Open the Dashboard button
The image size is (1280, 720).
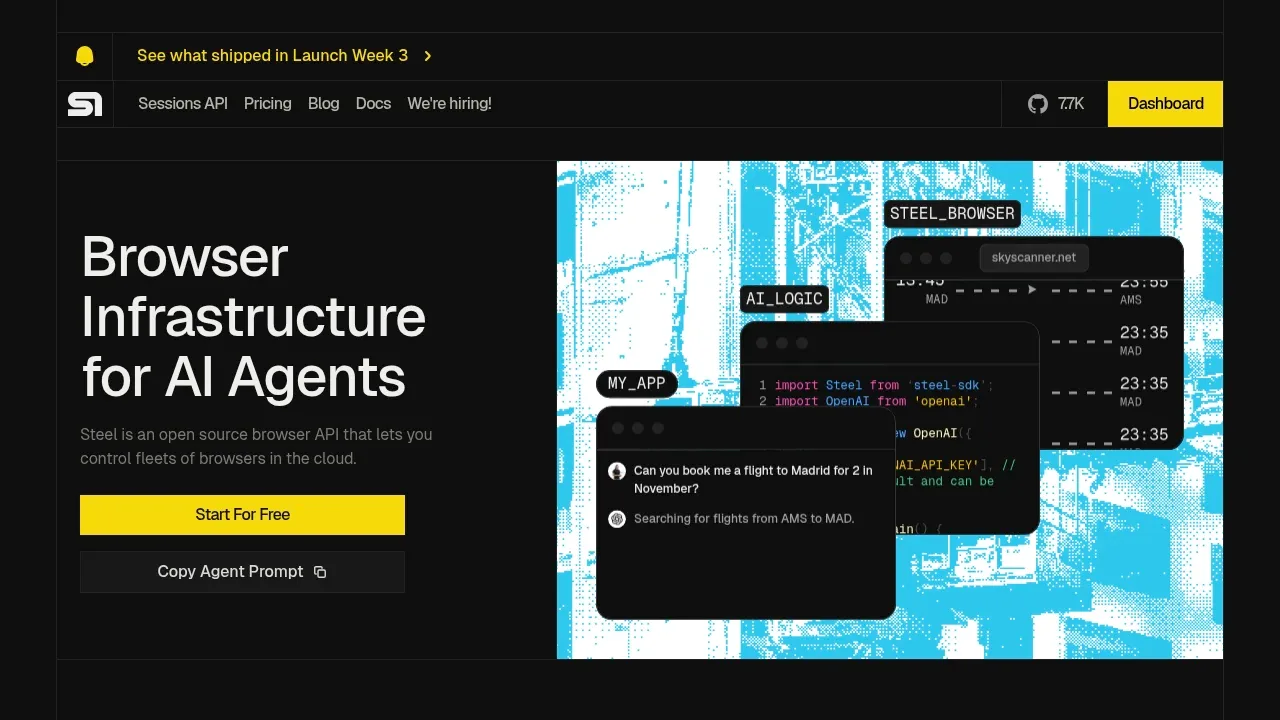(1165, 104)
